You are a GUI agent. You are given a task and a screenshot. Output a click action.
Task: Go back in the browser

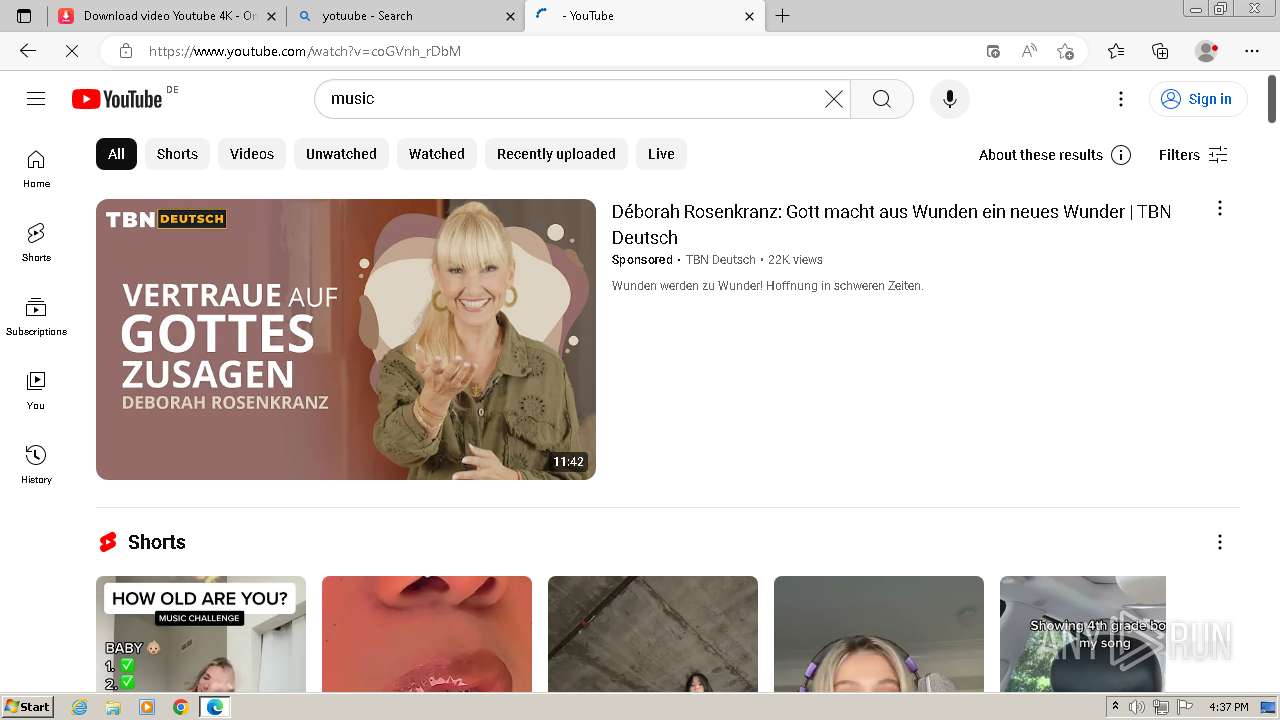(x=27, y=51)
